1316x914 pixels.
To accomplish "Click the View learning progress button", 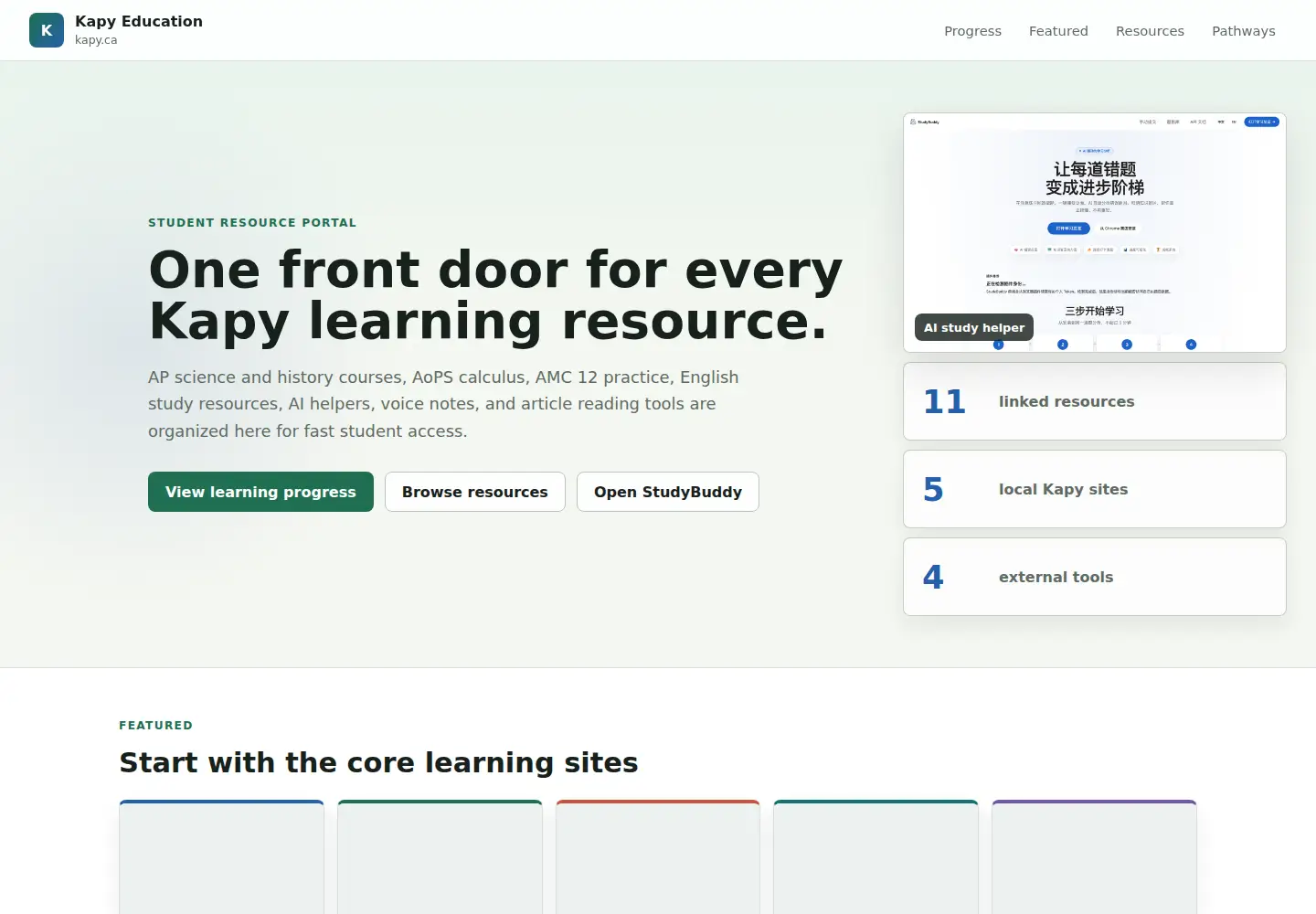I will pos(260,492).
